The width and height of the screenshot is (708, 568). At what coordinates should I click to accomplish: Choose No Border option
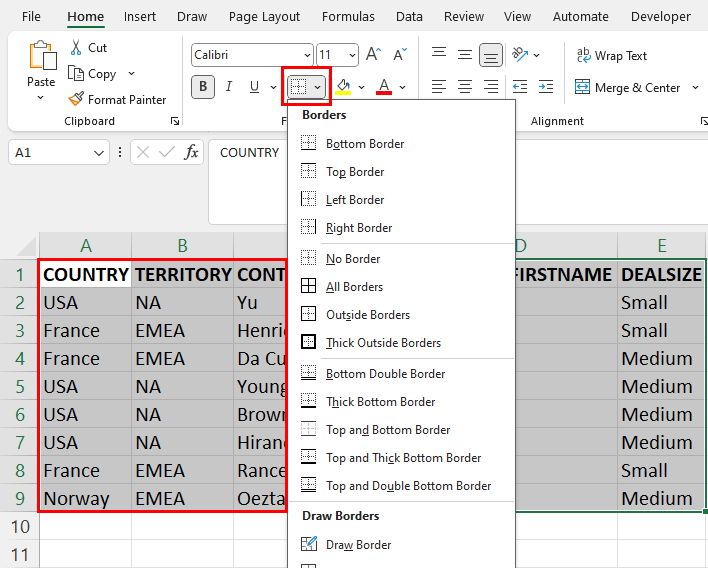point(401,259)
